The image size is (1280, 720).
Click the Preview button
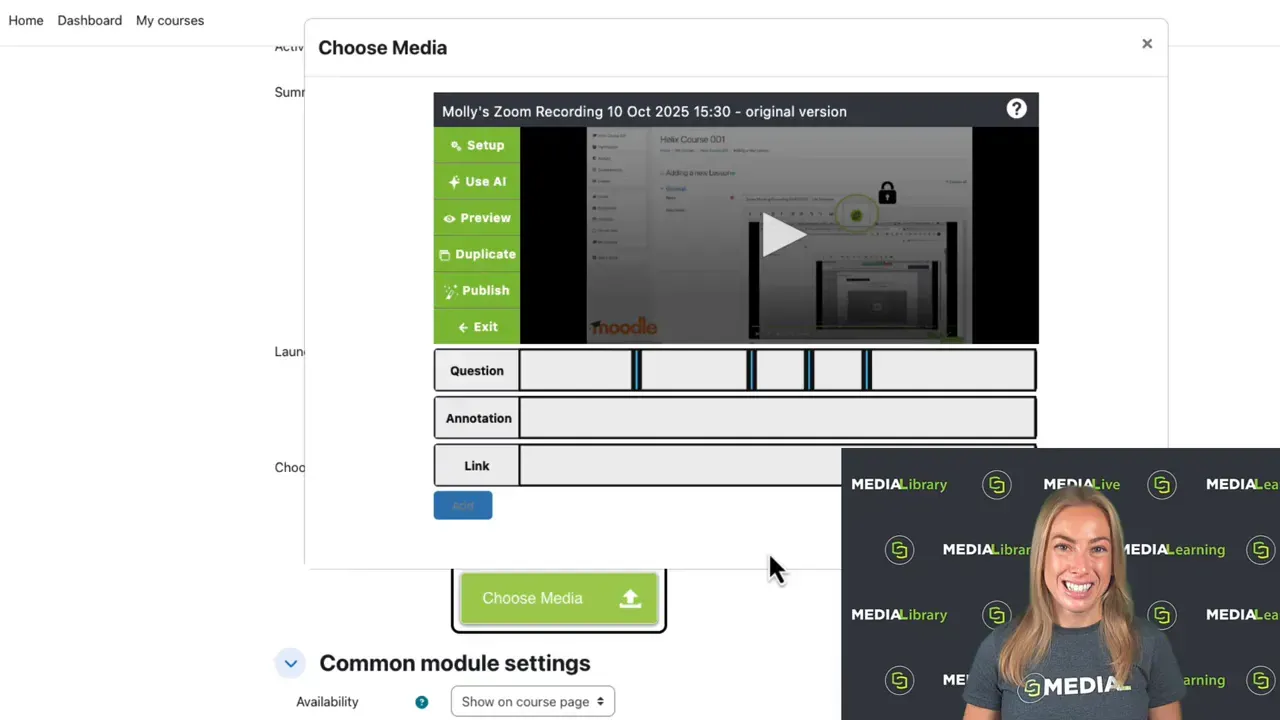[x=477, y=218]
